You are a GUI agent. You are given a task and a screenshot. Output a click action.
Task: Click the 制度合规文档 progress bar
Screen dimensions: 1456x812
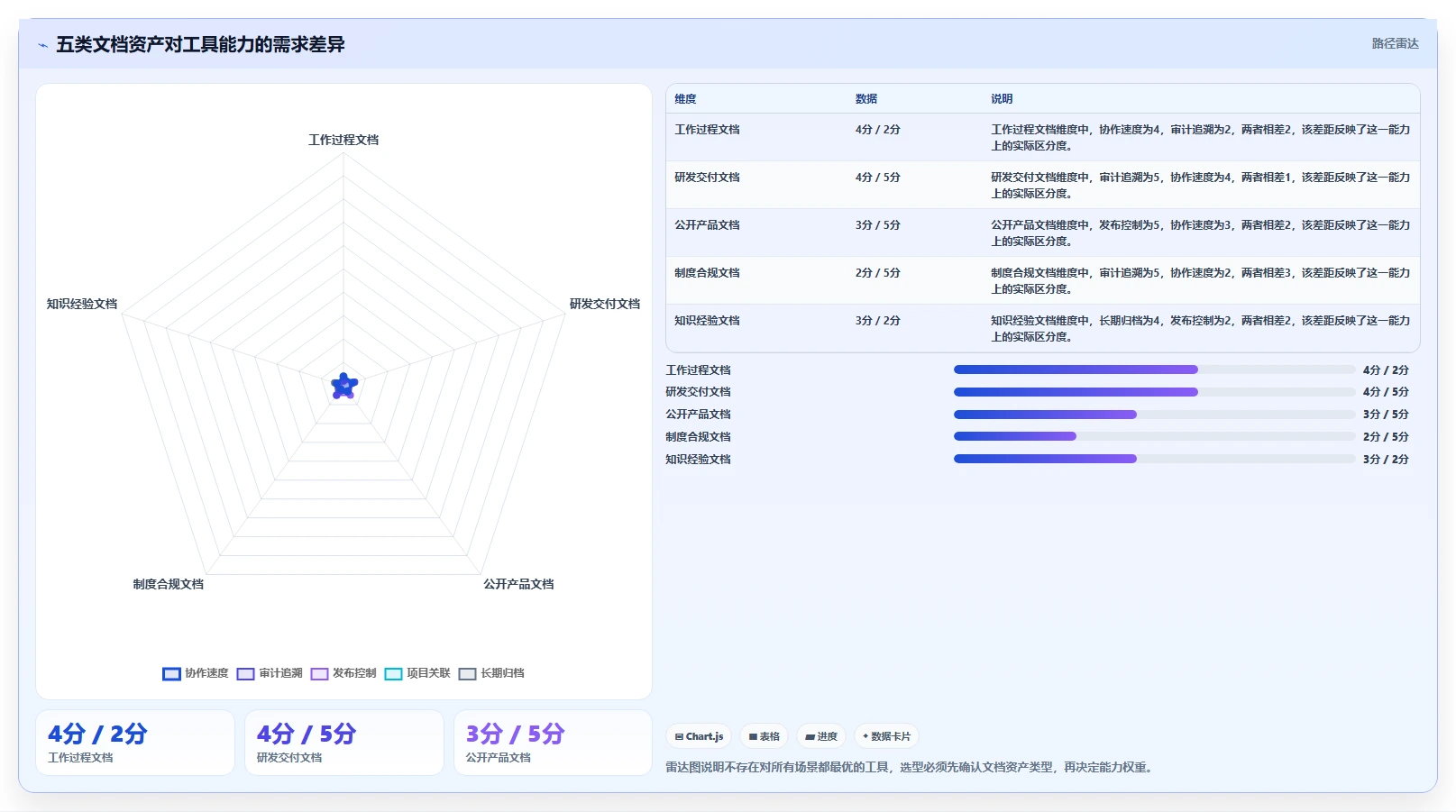[1154, 436]
